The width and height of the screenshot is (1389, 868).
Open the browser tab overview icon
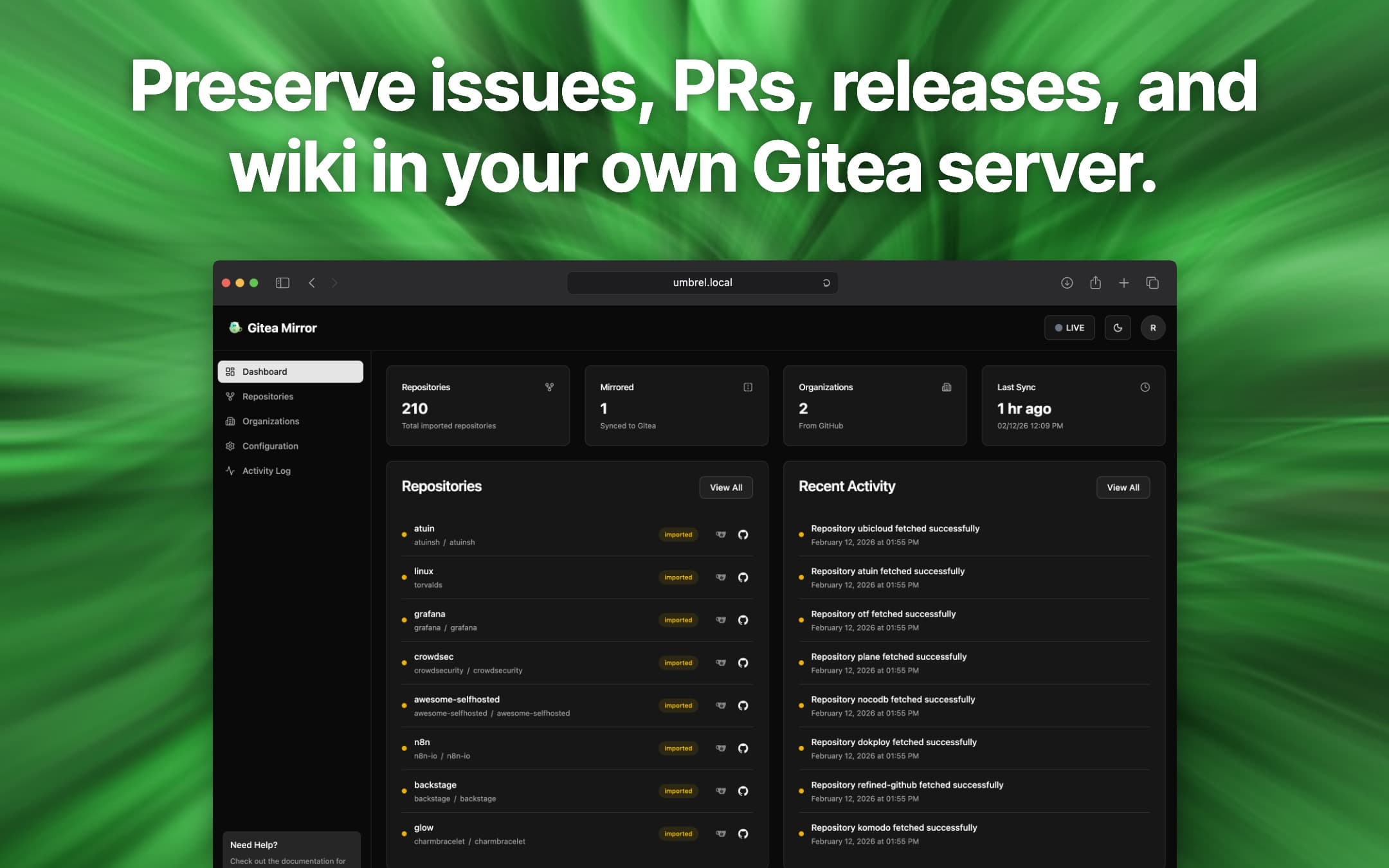coord(1152,282)
